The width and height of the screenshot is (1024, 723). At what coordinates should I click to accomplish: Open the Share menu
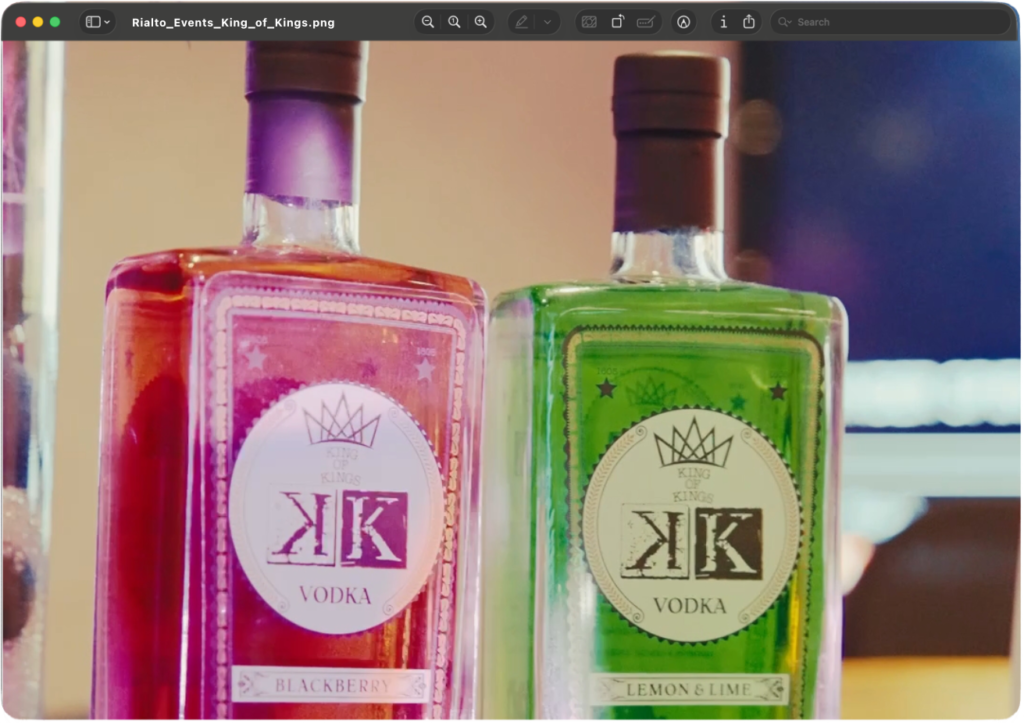749,22
